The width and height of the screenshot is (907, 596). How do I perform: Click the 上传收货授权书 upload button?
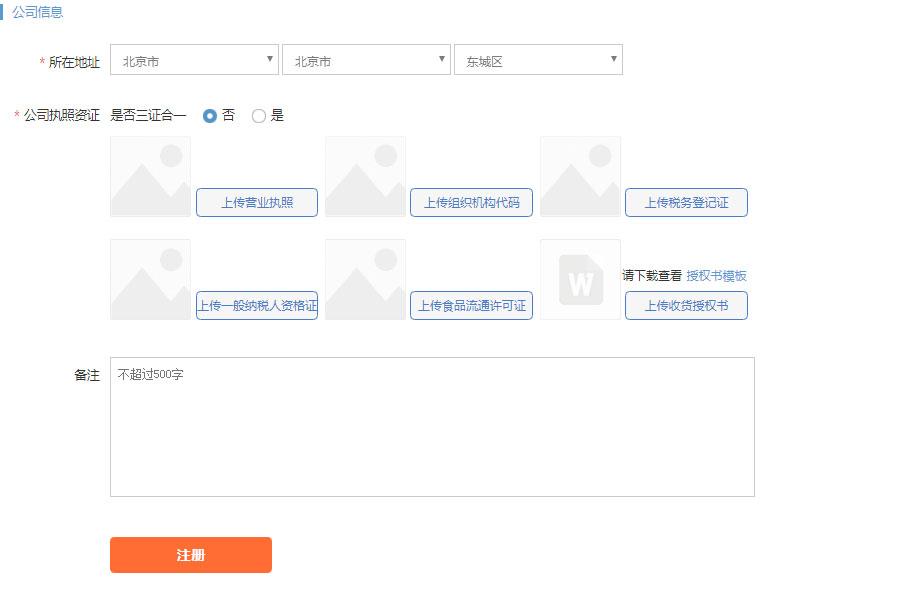point(686,306)
